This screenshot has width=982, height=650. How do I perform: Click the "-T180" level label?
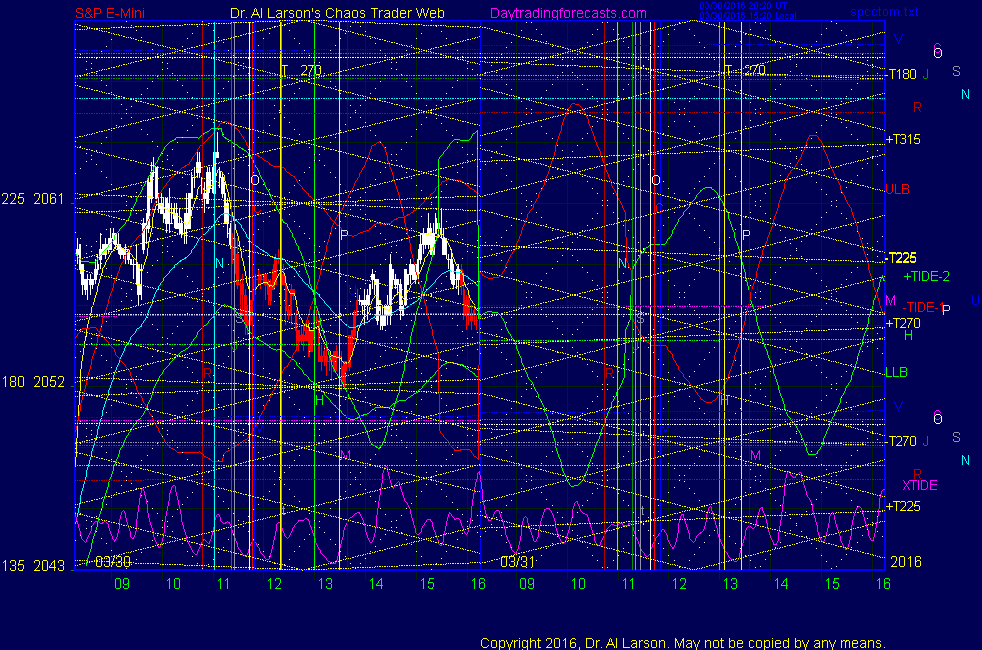[x=901, y=75]
